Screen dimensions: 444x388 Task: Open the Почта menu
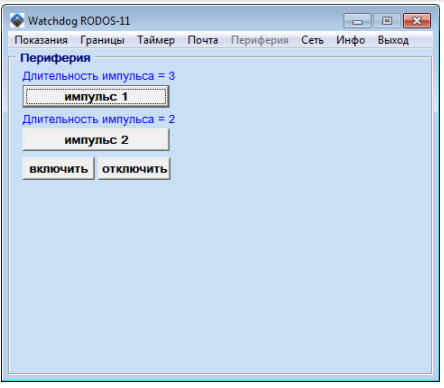[x=203, y=40]
